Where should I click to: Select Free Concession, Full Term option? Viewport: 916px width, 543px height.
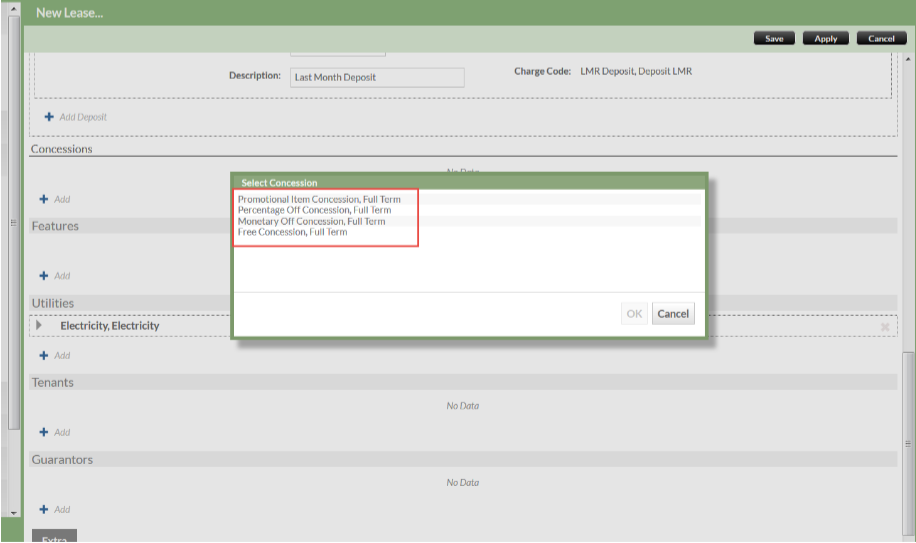click(x=292, y=232)
